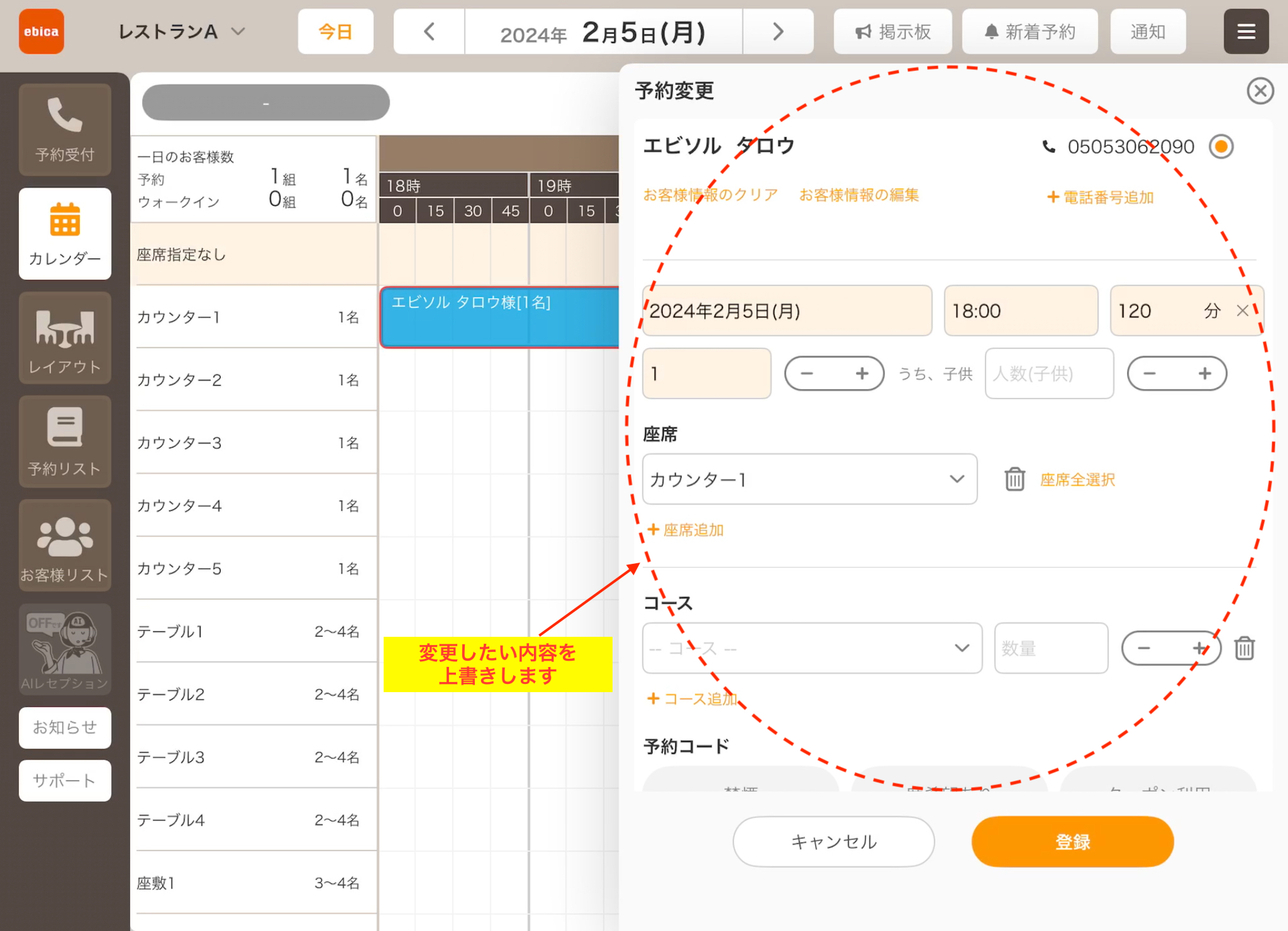Image resolution: width=1288 pixels, height=931 pixels.
Task: Open the お客様リスト customer list
Action: tap(65, 545)
